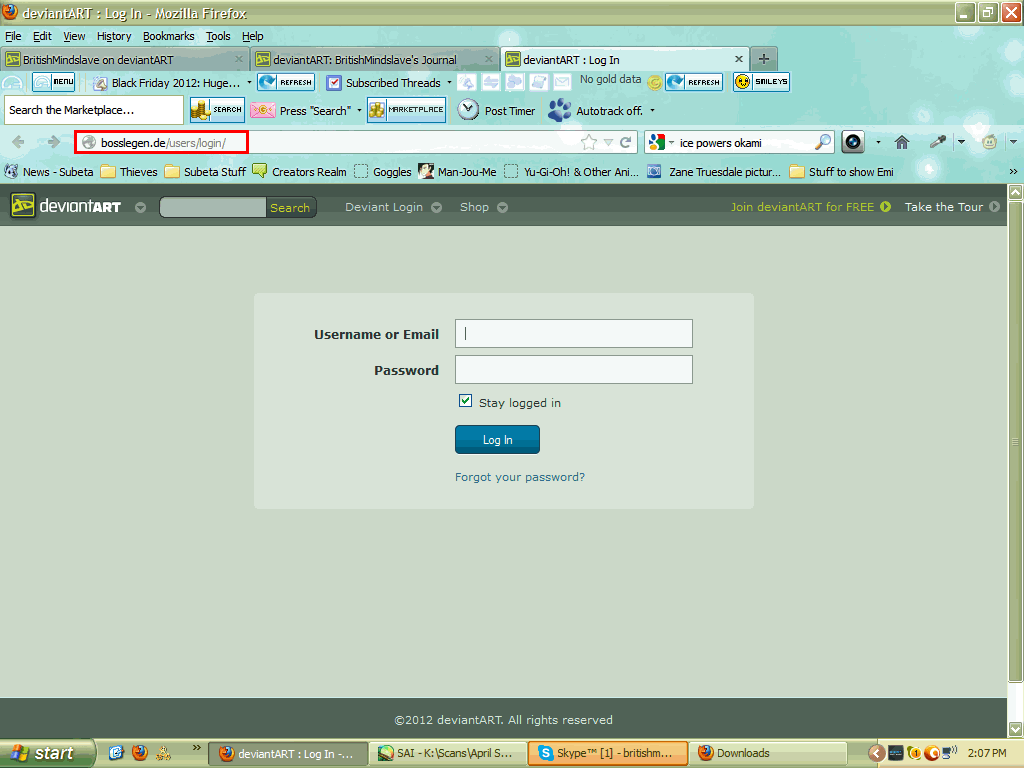Open the News - Subeta bookmark

[49, 172]
